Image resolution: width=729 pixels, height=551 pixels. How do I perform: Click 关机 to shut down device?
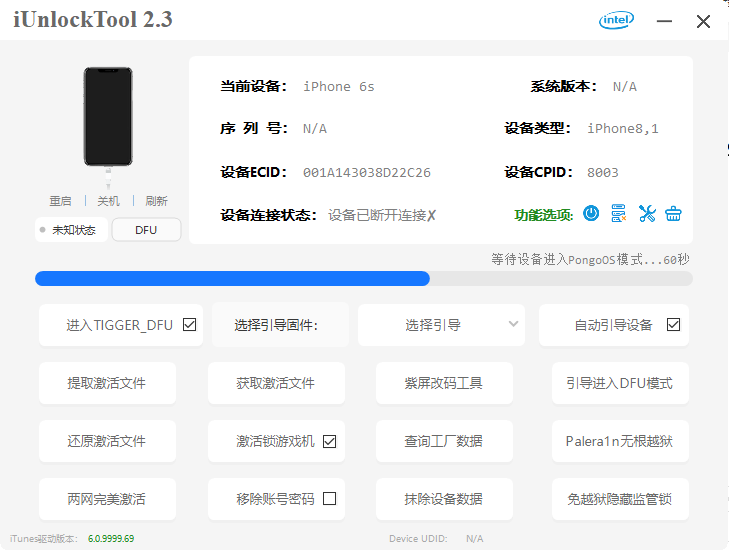108,201
